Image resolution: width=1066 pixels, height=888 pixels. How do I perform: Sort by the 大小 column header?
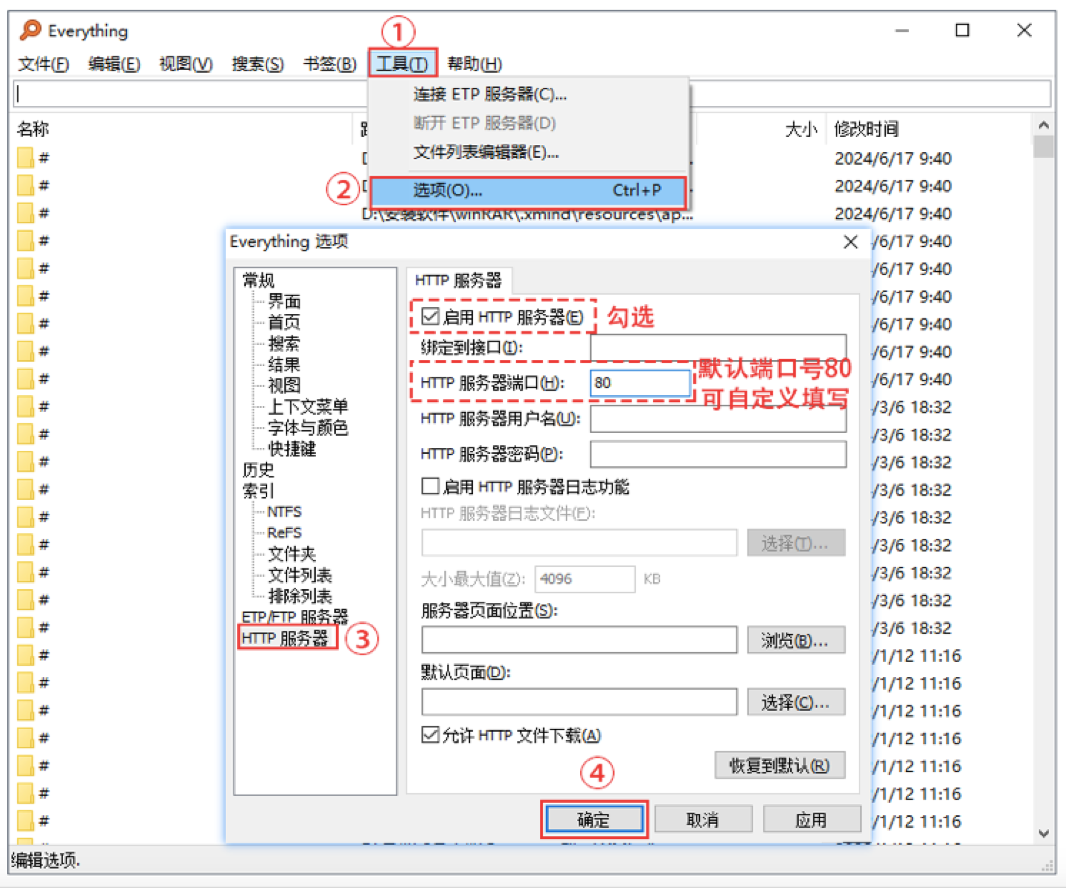[800, 129]
